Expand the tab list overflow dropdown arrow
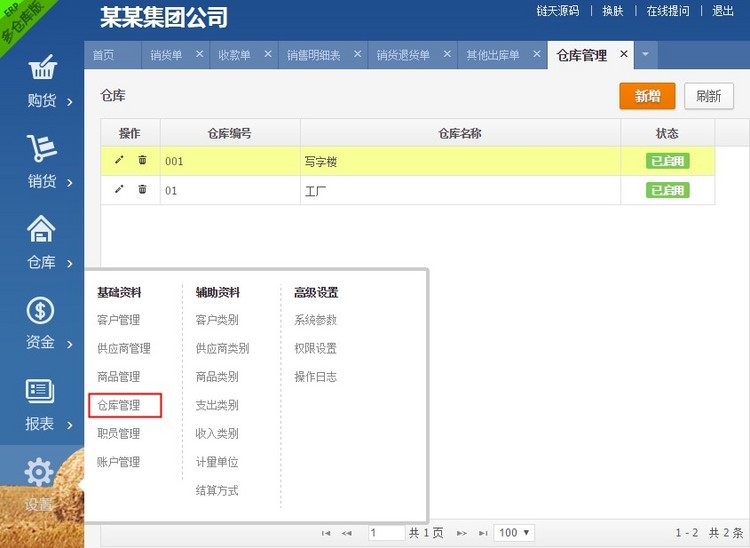 tap(646, 54)
